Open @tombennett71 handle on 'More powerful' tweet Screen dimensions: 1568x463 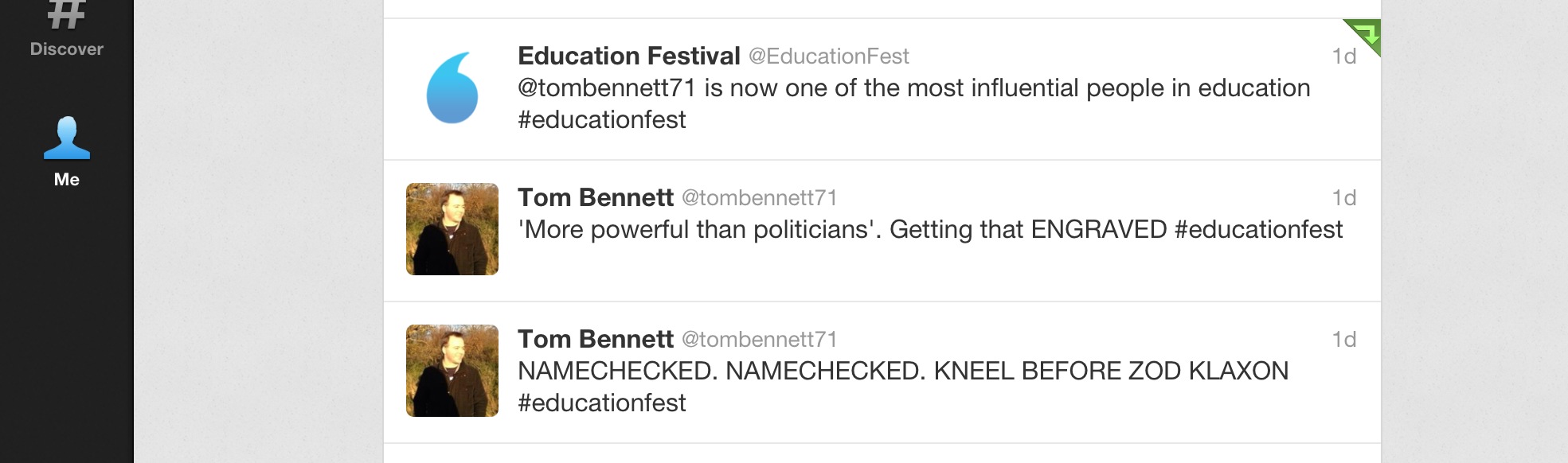coord(759,198)
